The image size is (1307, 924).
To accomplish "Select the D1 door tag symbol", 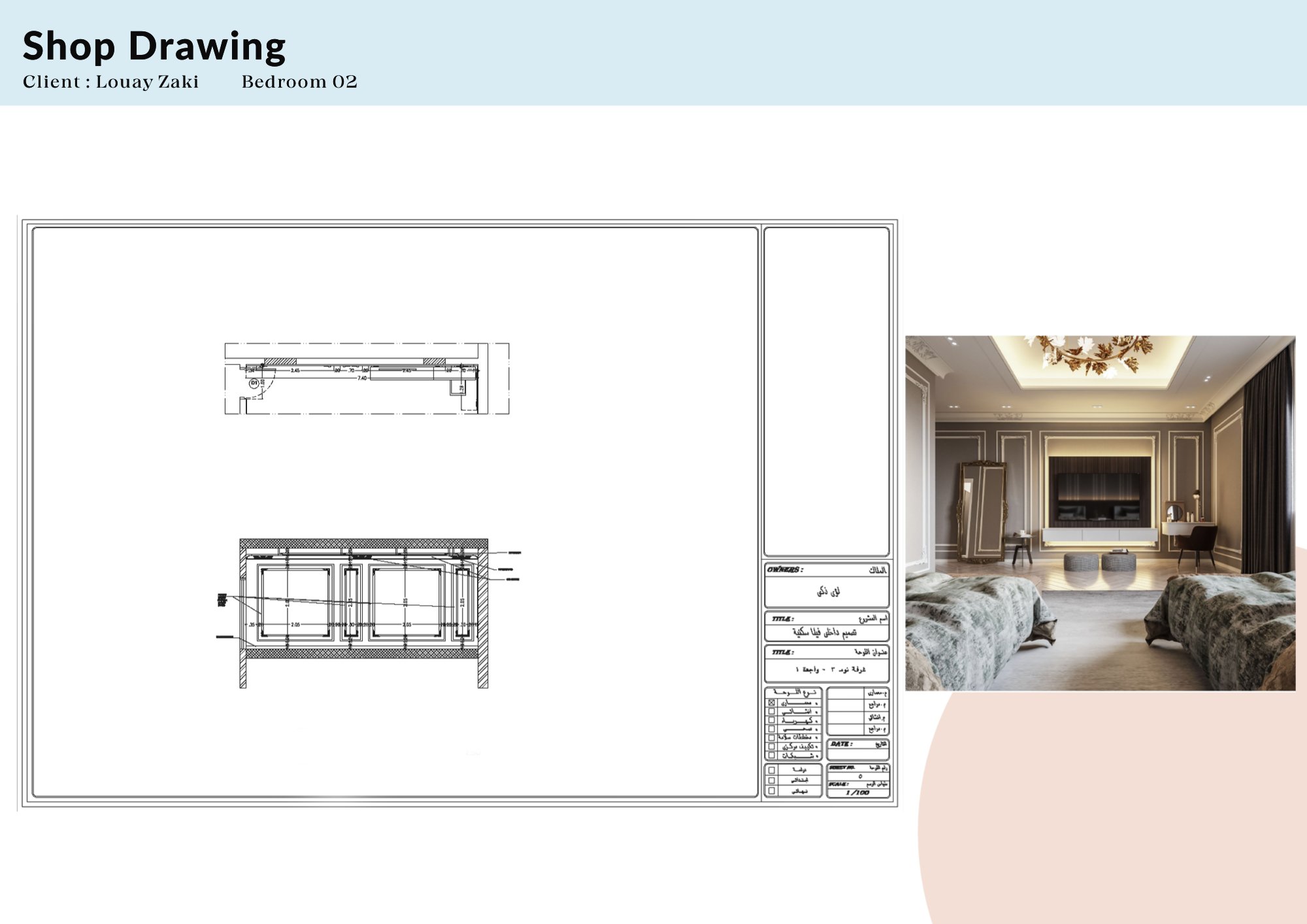I will 254,382.
